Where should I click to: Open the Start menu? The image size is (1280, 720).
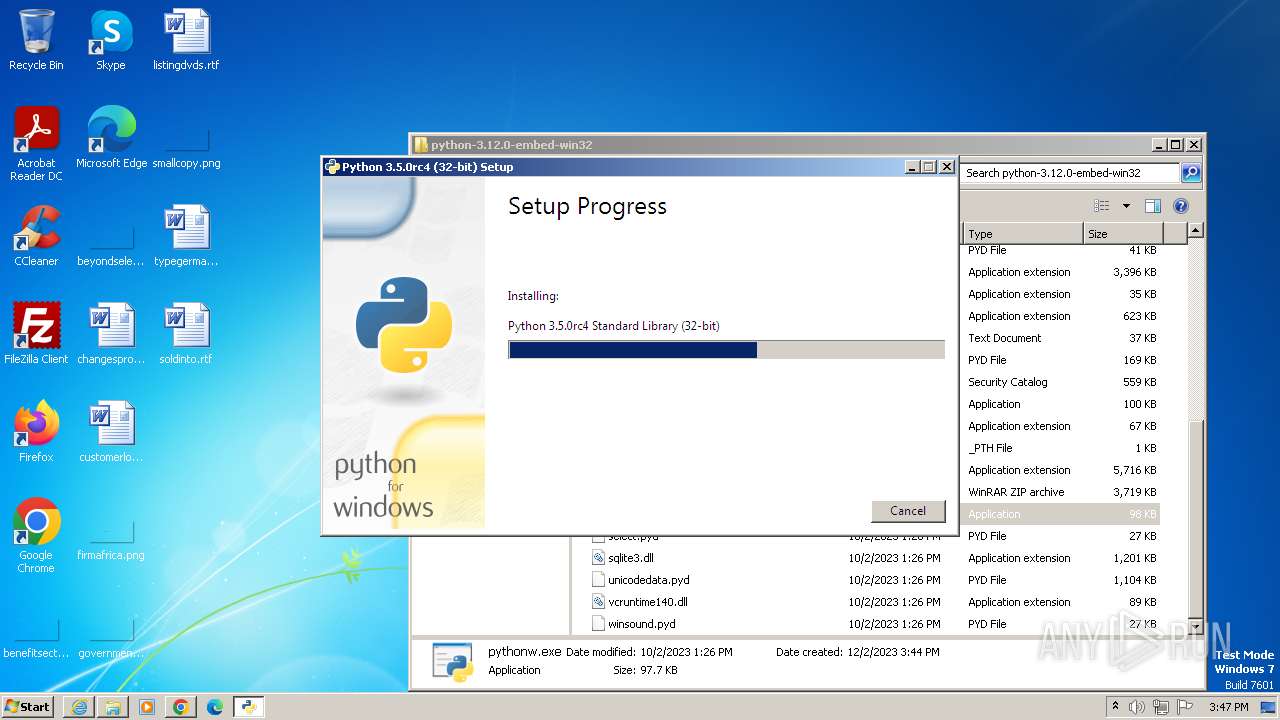pyautogui.click(x=28, y=707)
